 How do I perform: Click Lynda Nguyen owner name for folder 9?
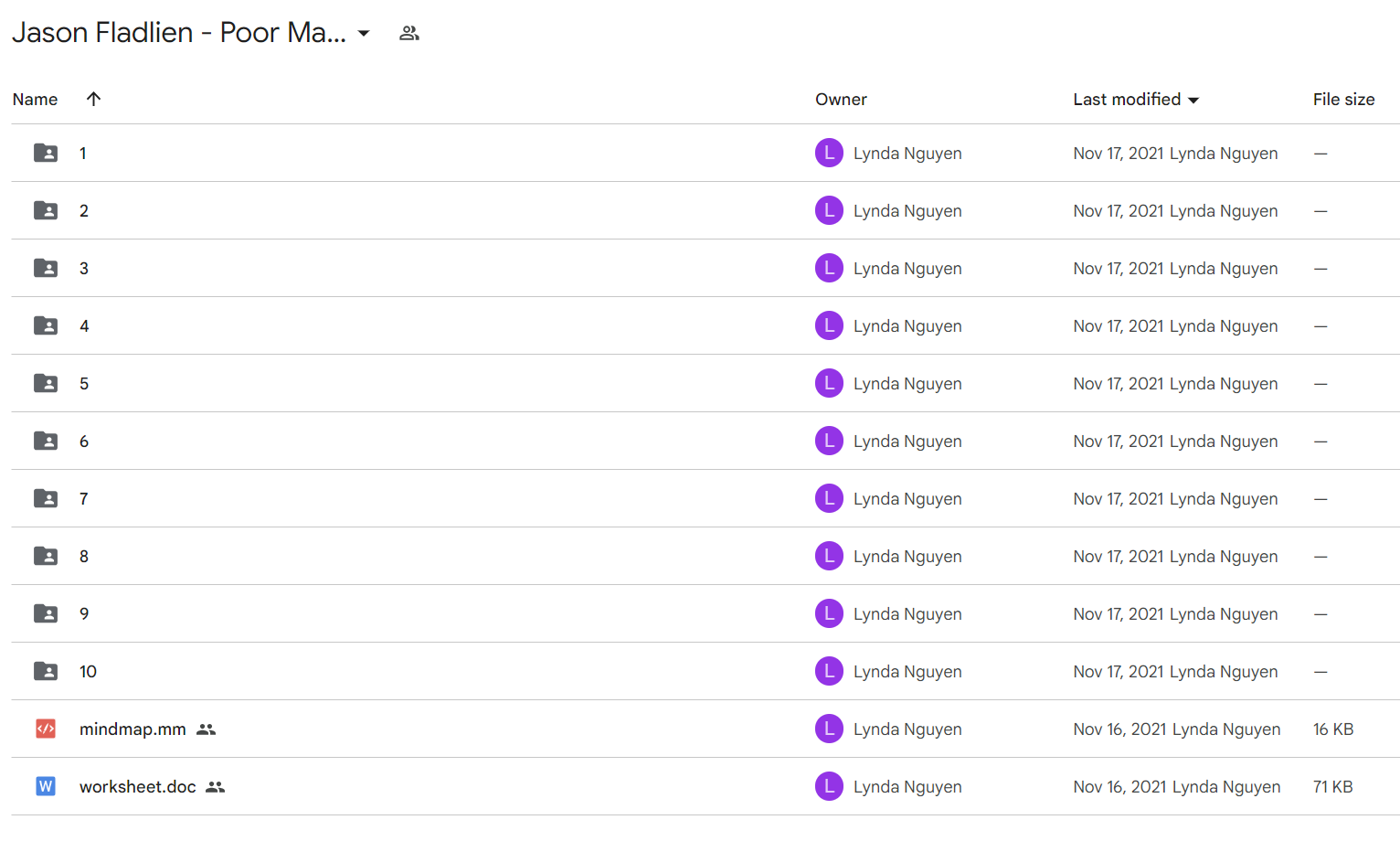pyautogui.click(x=907, y=614)
